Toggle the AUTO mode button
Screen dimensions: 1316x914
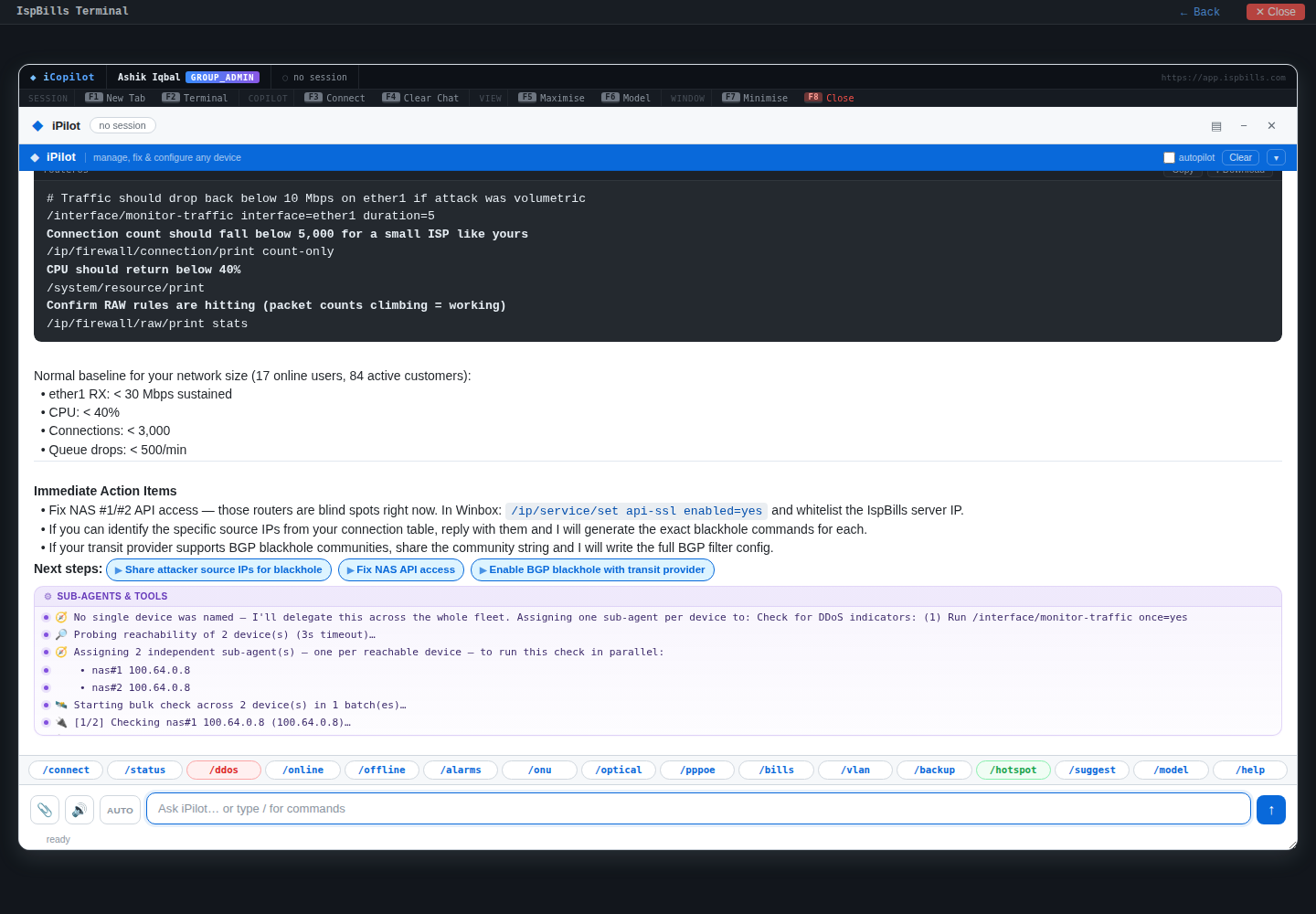click(x=120, y=810)
